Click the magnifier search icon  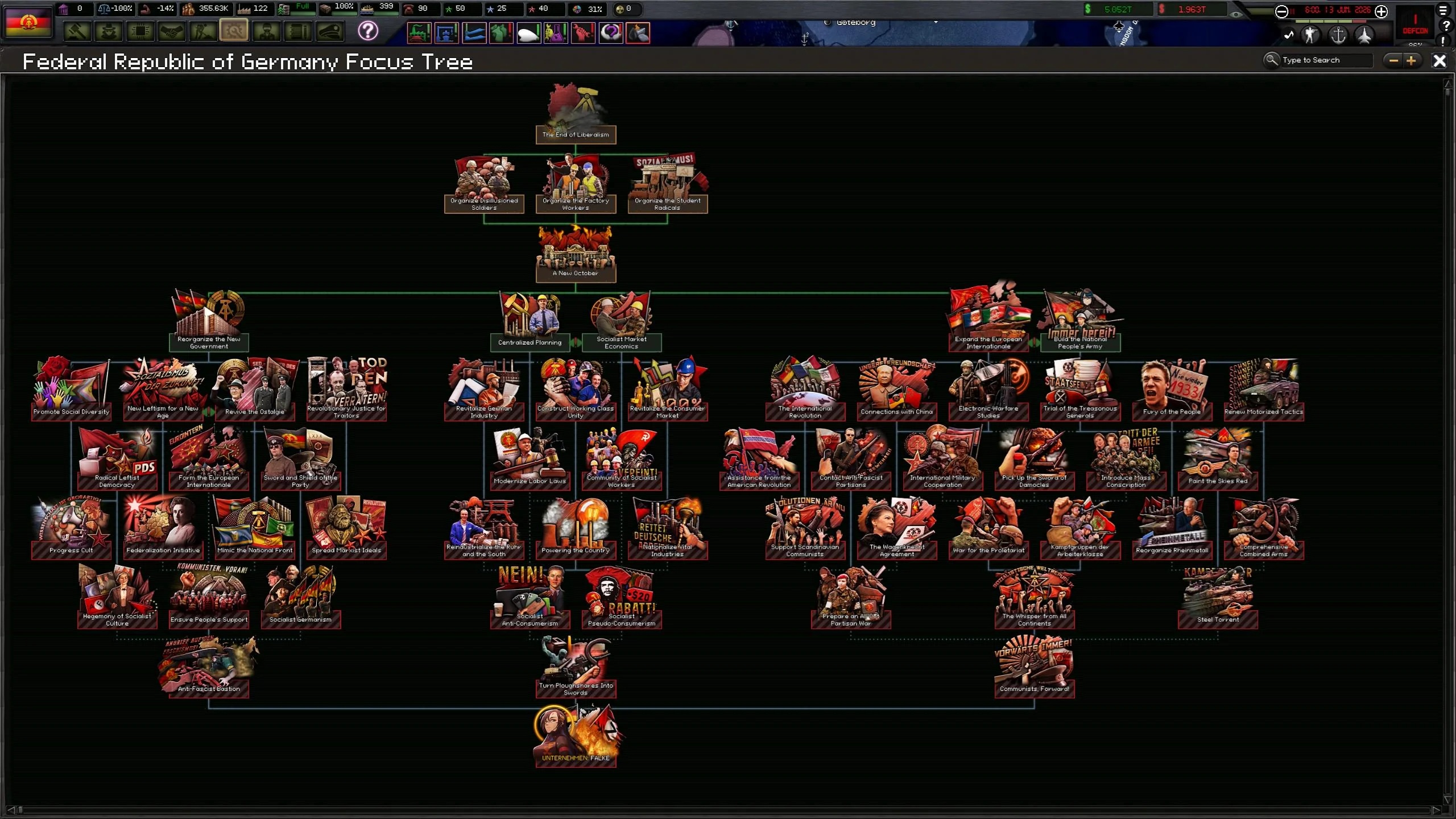tap(1271, 60)
